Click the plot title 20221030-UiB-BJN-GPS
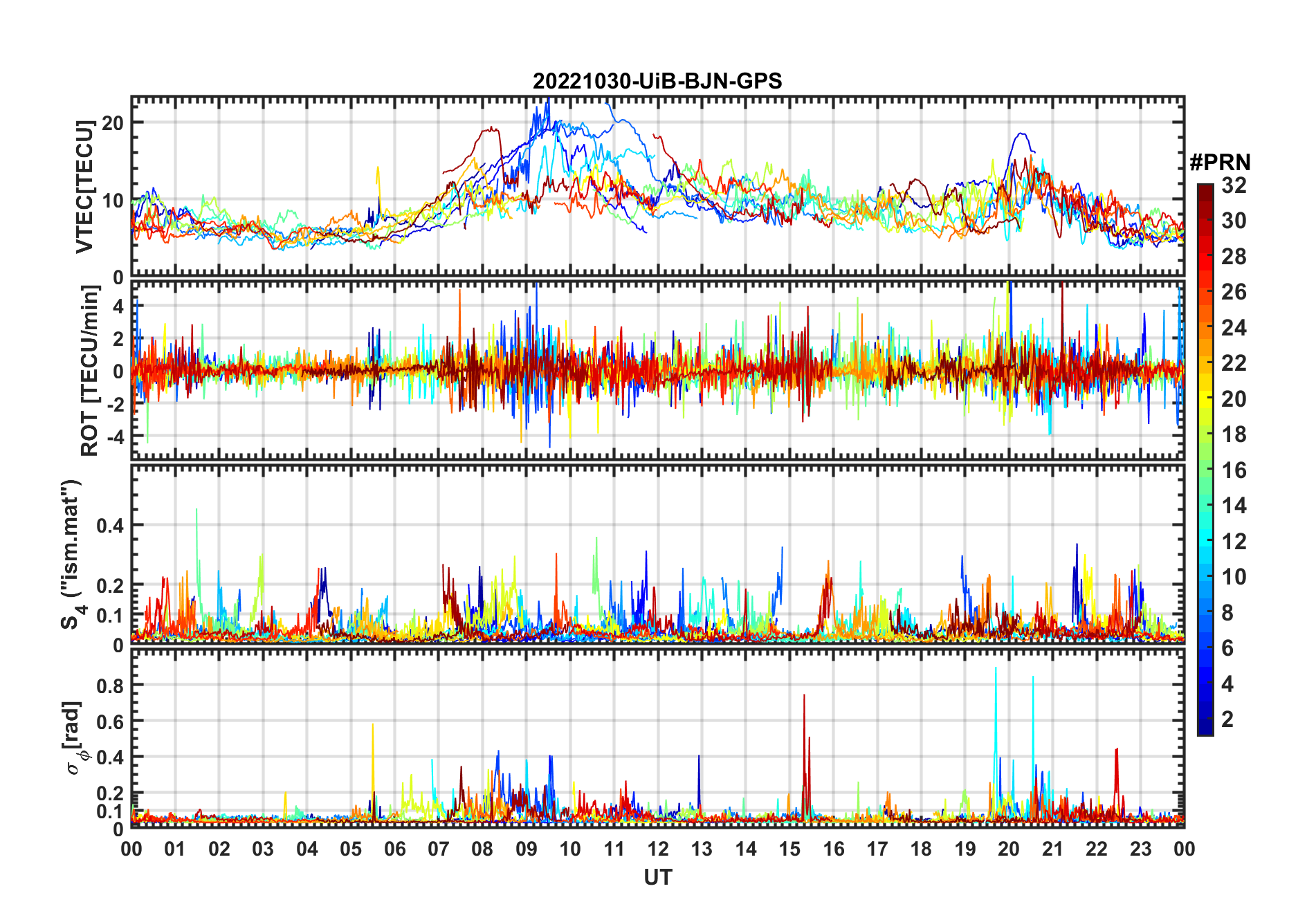The width and height of the screenshot is (1316, 920). 657,82
